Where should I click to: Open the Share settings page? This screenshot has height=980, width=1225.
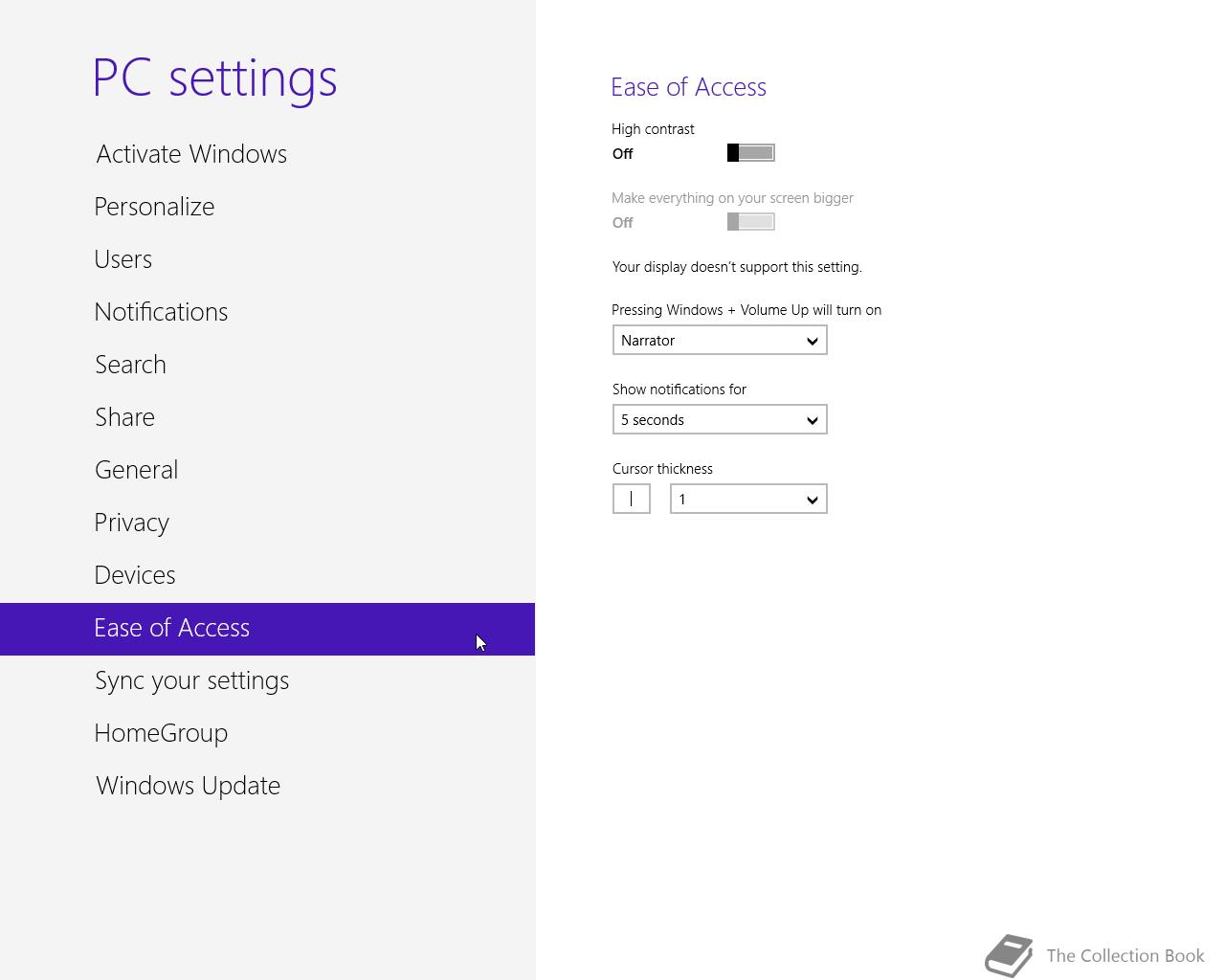tap(267, 417)
